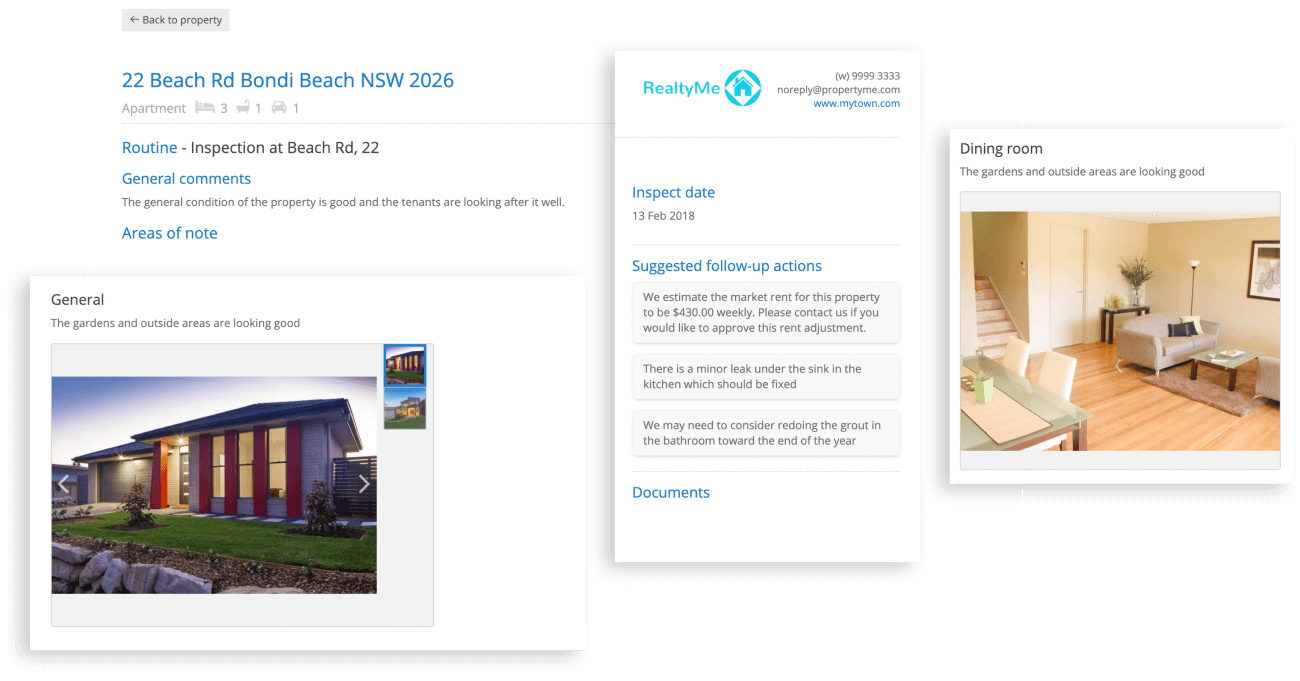Image resolution: width=1300 pixels, height=681 pixels.
Task: Click the bathroom count bathtub icon
Action: (243, 107)
